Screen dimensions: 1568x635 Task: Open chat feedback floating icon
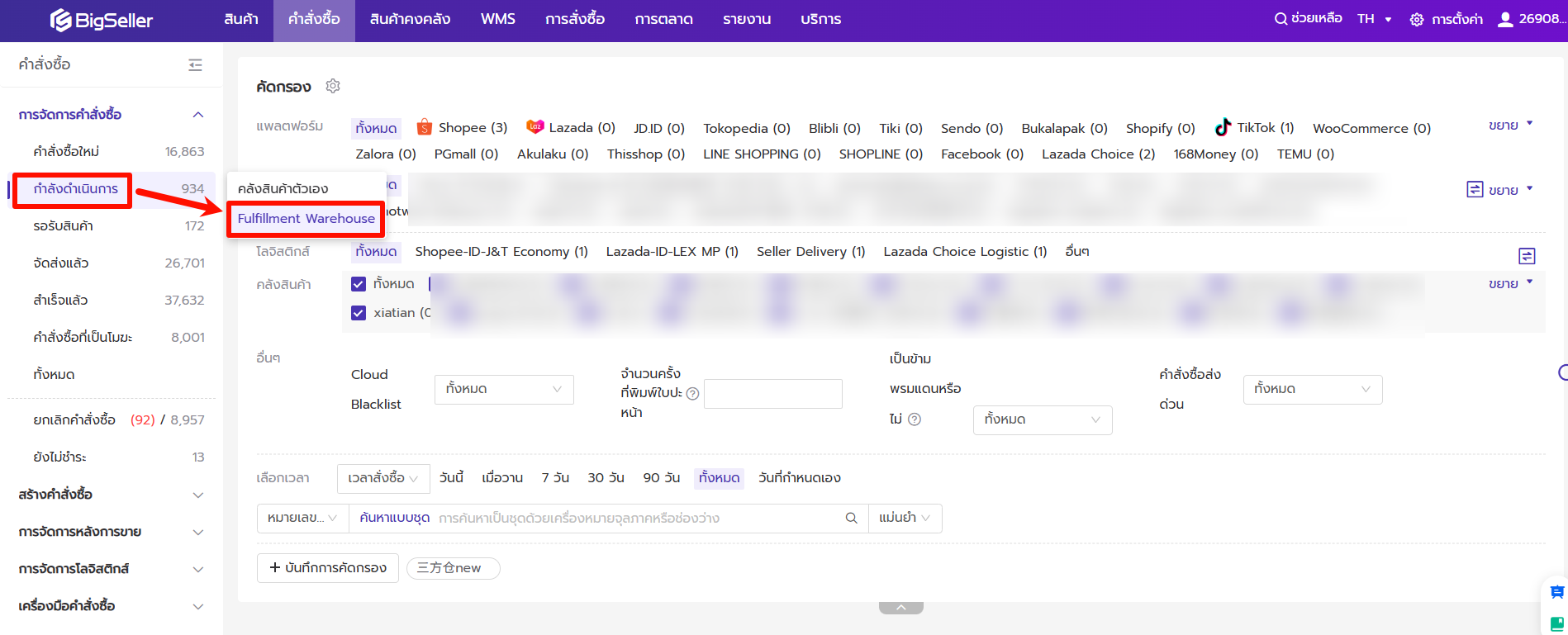tap(1557, 592)
